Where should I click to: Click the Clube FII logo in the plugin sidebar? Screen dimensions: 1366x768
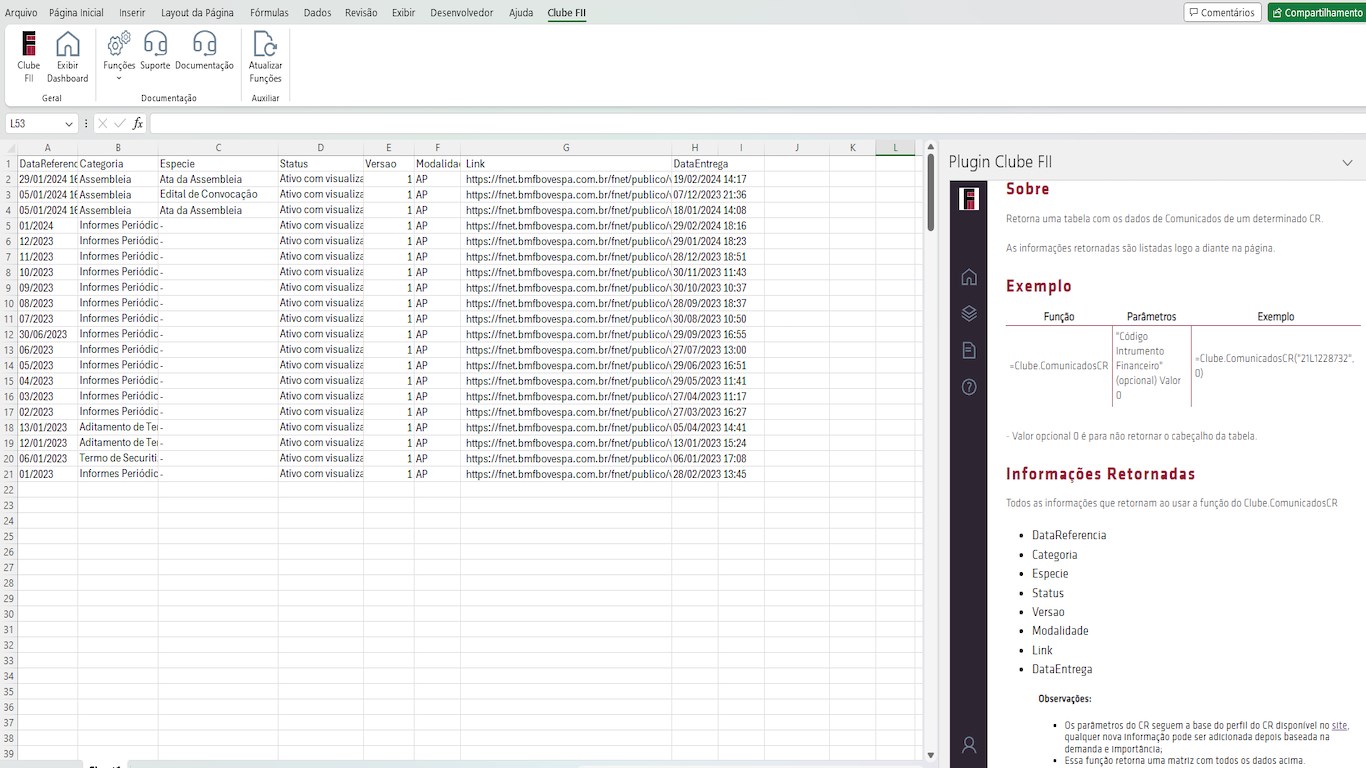tap(968, 198)
